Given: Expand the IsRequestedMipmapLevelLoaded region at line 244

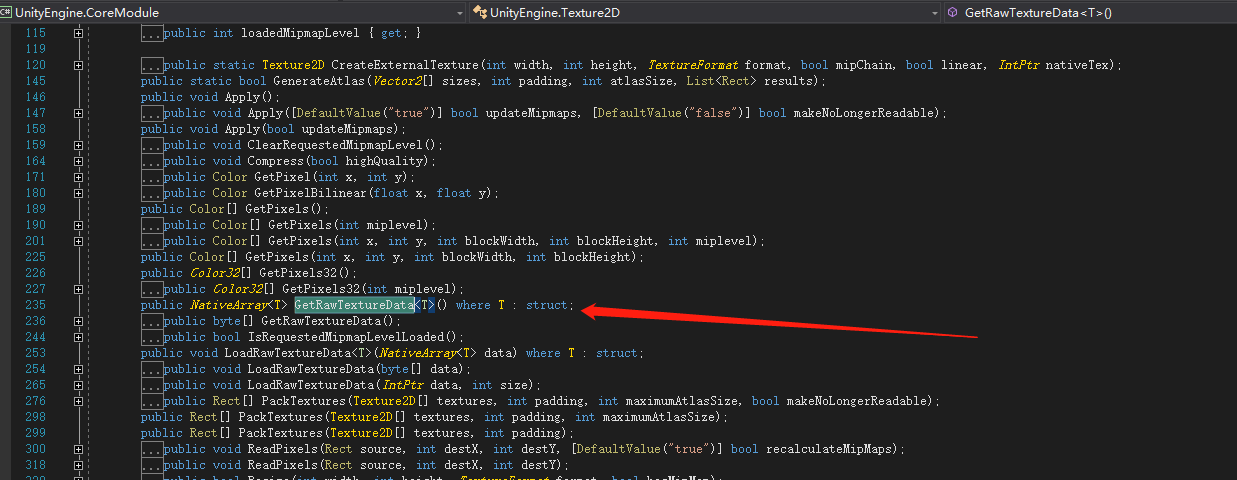Looking at the screenshot, I should (78, 337).
